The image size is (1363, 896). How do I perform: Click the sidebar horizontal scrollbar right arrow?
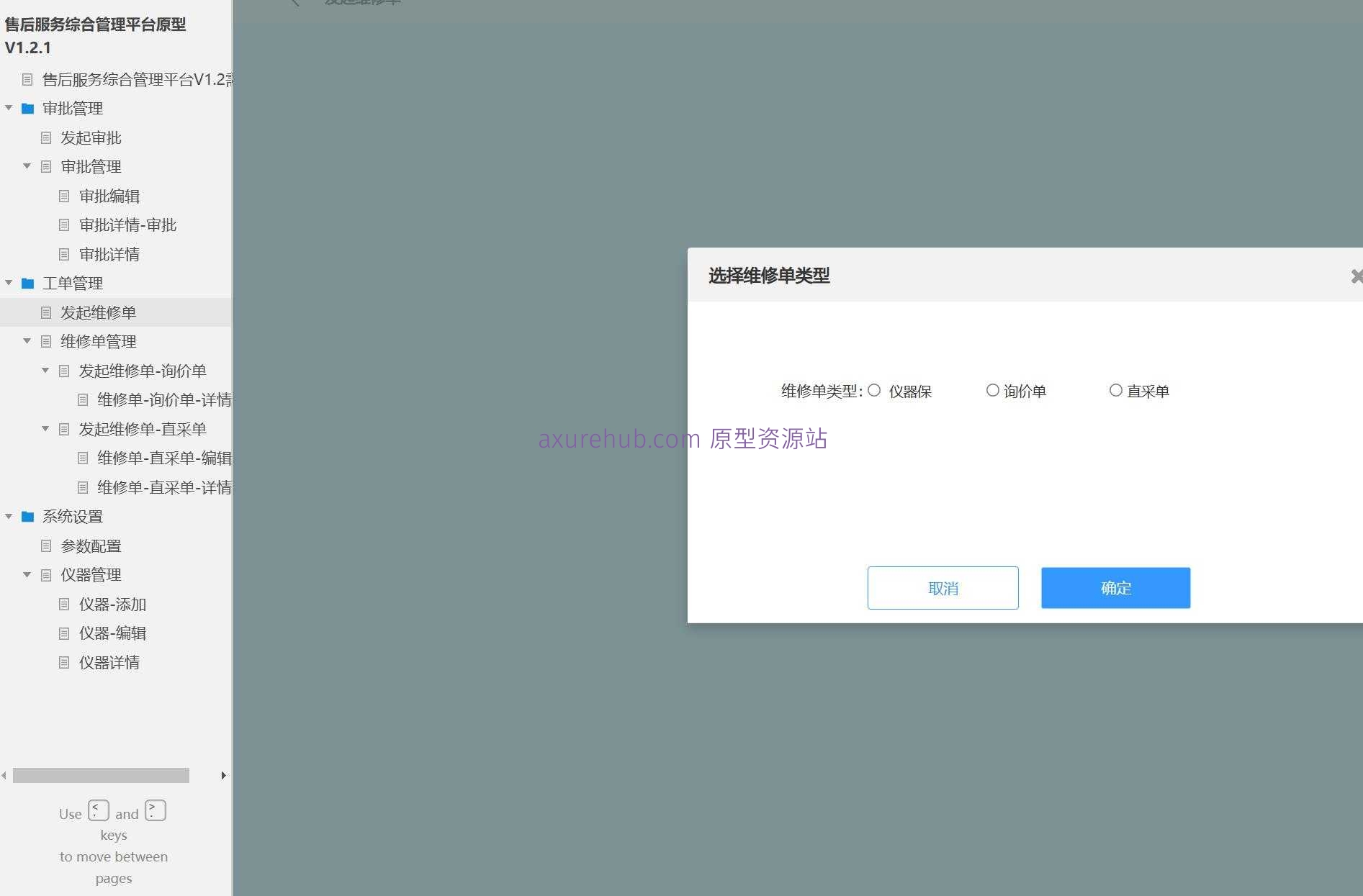click(x=223, y=776)
